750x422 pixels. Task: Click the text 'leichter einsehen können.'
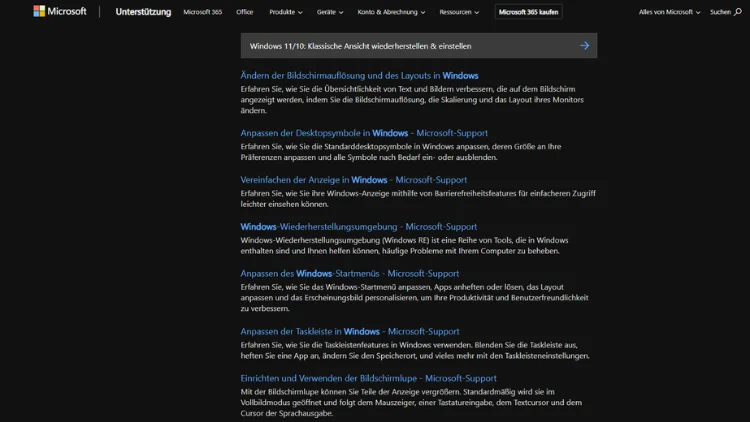pyautogui.click(x=285, y=204)
